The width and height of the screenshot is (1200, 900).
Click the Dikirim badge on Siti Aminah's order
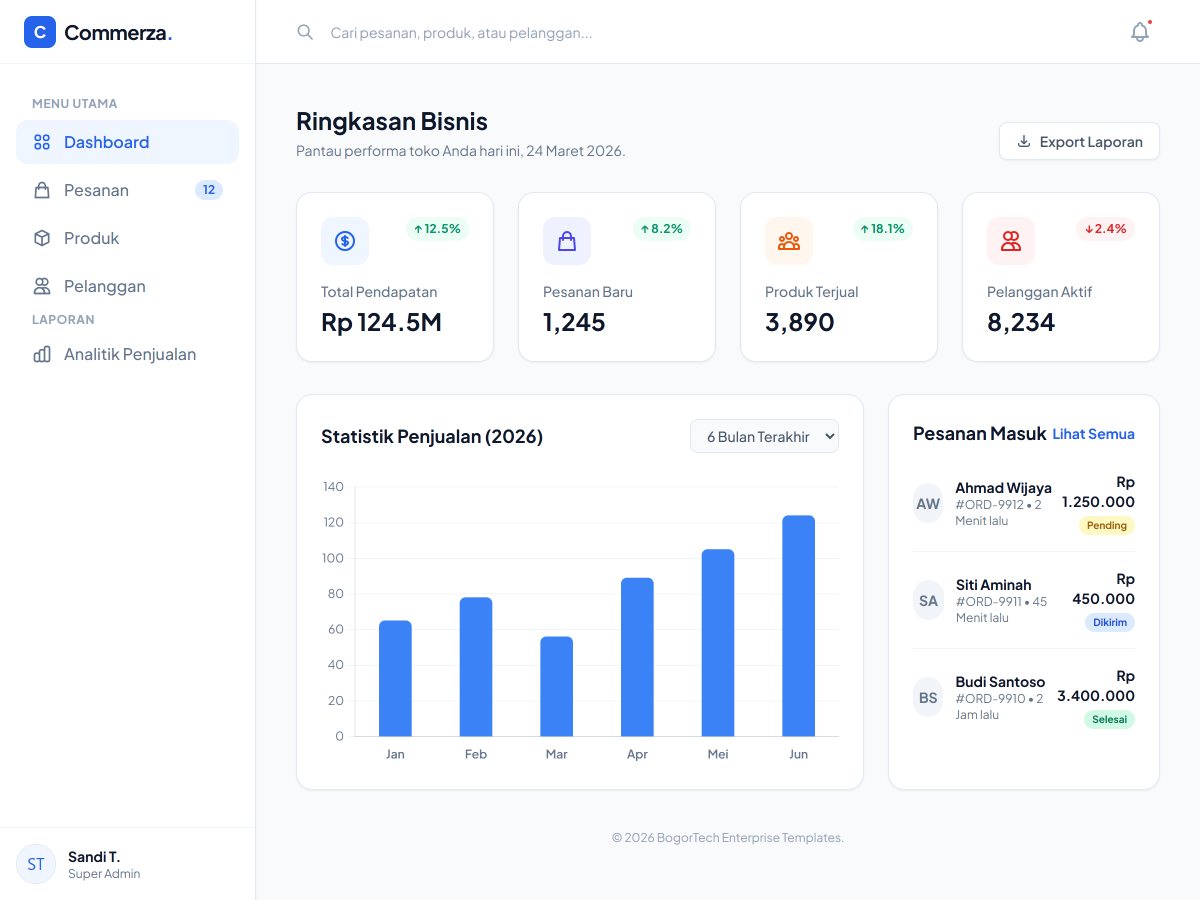click(1109, 622)
